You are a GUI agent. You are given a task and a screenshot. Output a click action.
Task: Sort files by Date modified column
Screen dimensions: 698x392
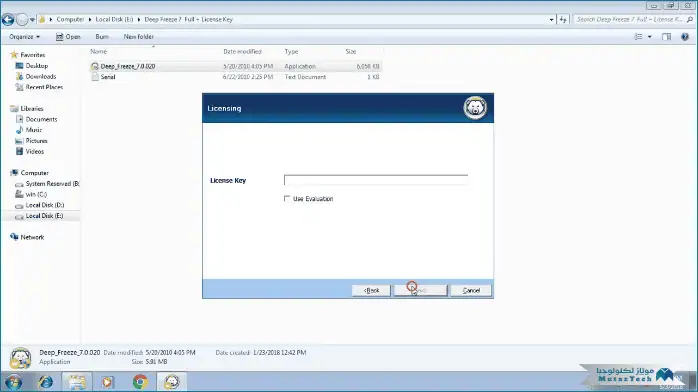click(x=242, y=52)
